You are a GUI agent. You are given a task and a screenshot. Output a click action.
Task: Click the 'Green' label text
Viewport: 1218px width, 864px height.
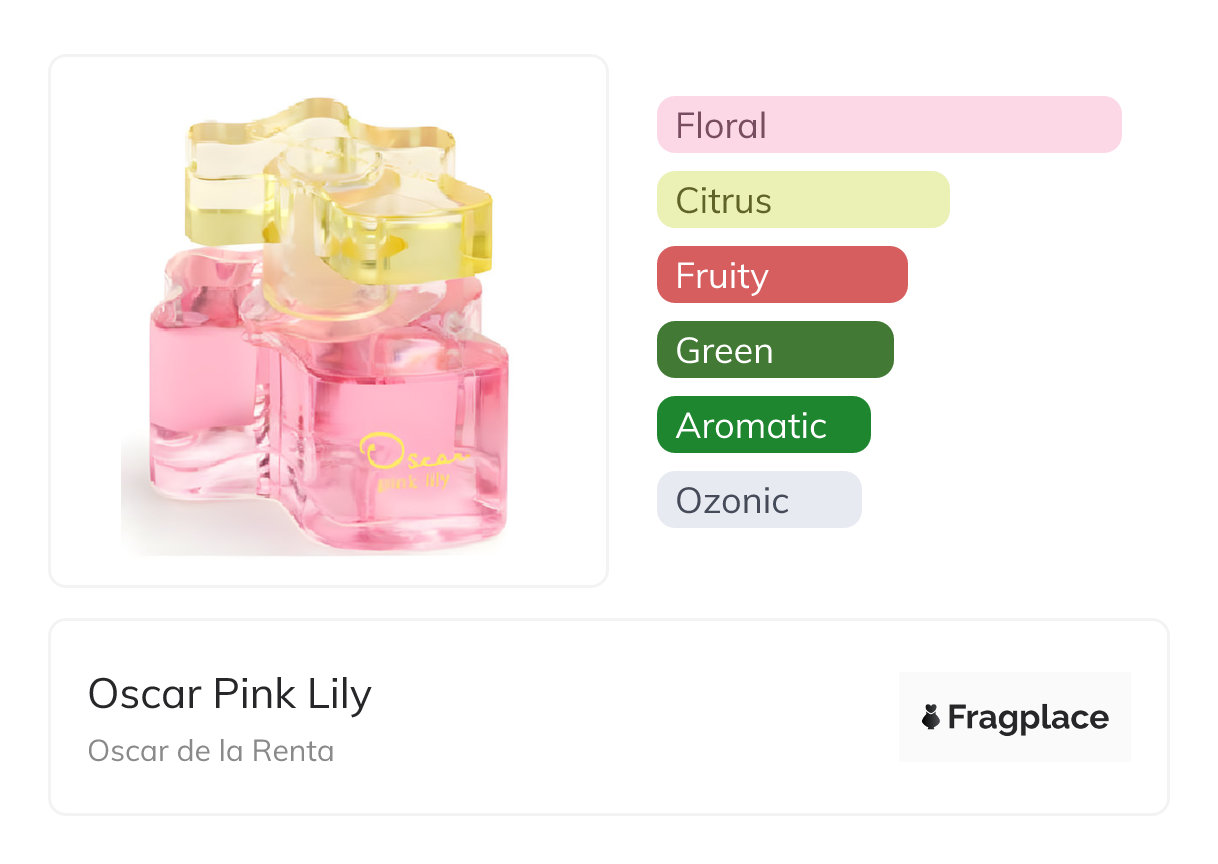click(x=724, y=351)
